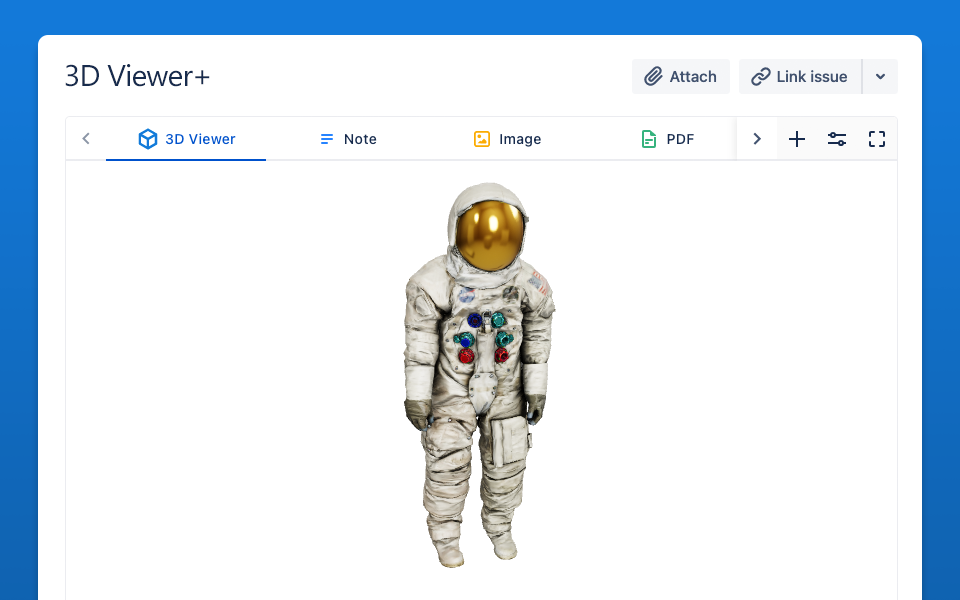
Task: Click the Attach button
Action: pyautogui.click(x=681, y=76)
